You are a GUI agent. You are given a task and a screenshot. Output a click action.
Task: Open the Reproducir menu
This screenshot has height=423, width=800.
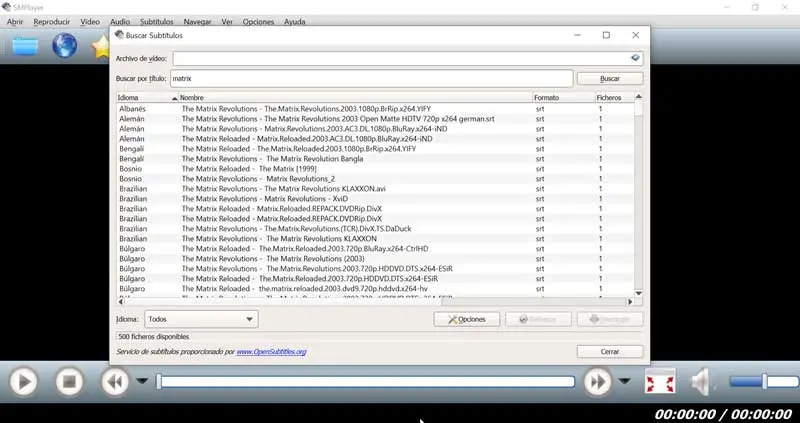[x=52, y=22]
